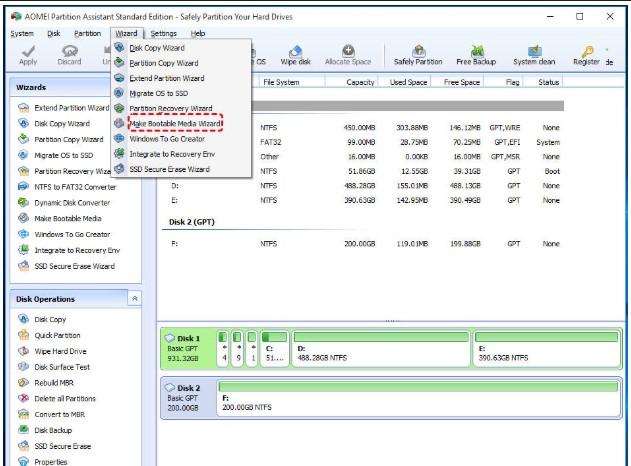This screenshot has height=466, width=631.
Task: Click the Rebuild MBR icon
Action: pyautogui.click(x=23, y=383)
